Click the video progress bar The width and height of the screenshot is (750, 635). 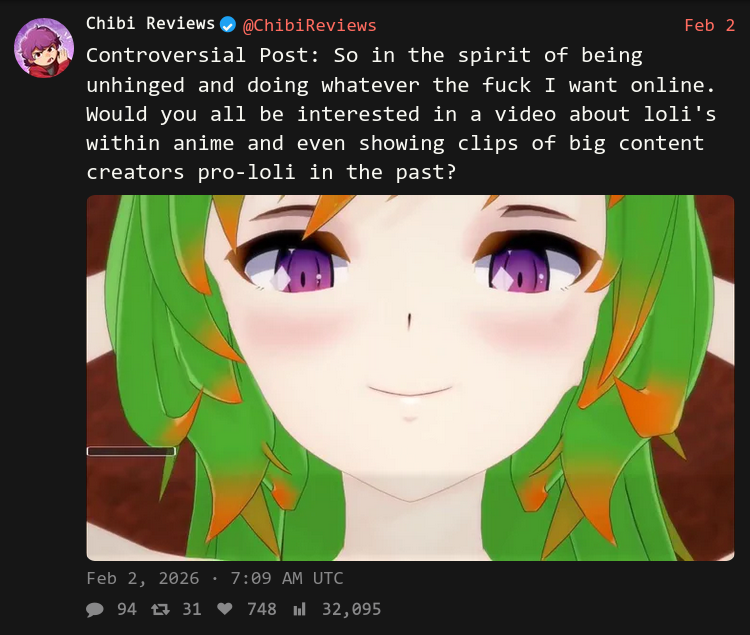click(131, 451)
